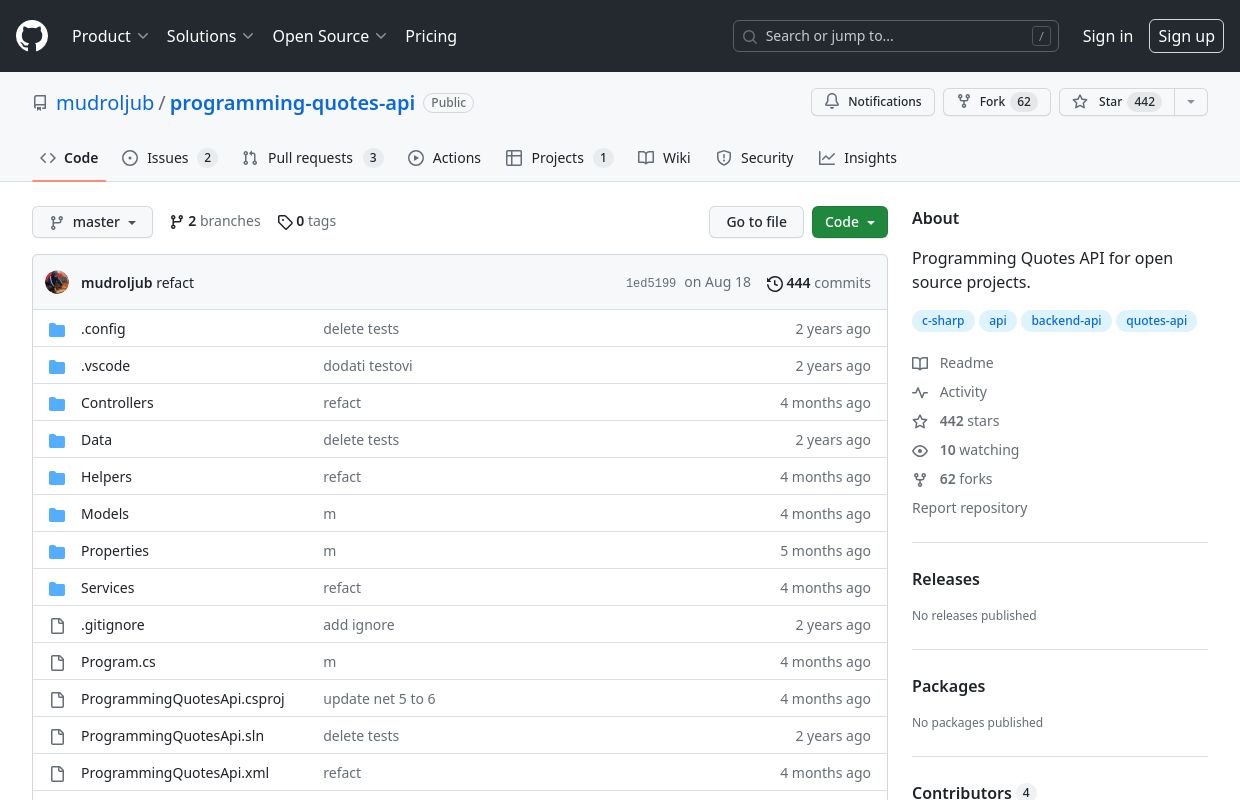Image resolution: width=1240 pixels, height=800 pixels.
Task: Open the Actions tab
Action: 444,158
